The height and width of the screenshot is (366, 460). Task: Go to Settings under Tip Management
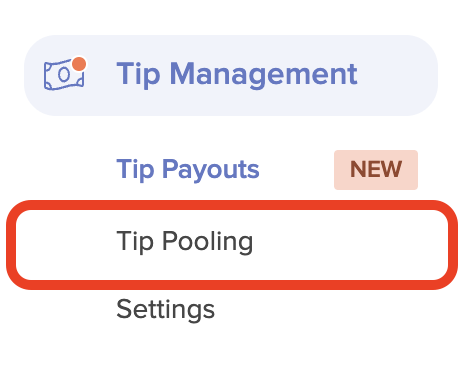[x=165, y=310]
